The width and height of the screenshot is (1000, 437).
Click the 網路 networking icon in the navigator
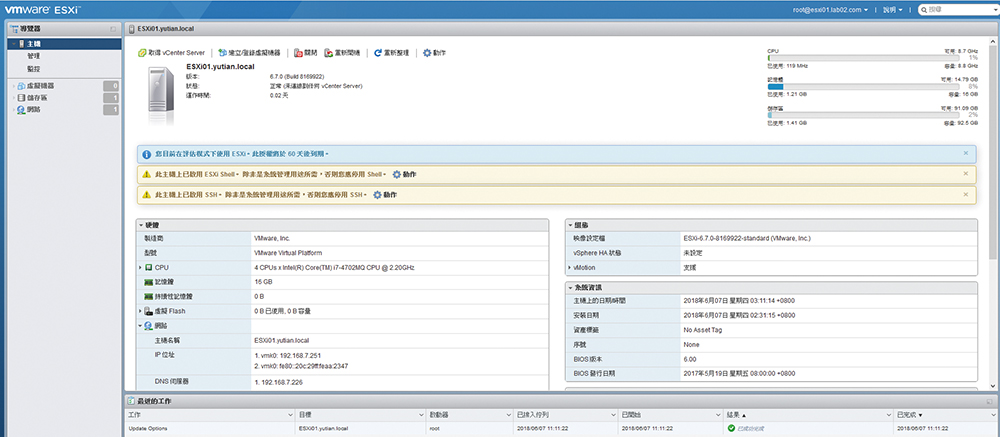point(21,110)
